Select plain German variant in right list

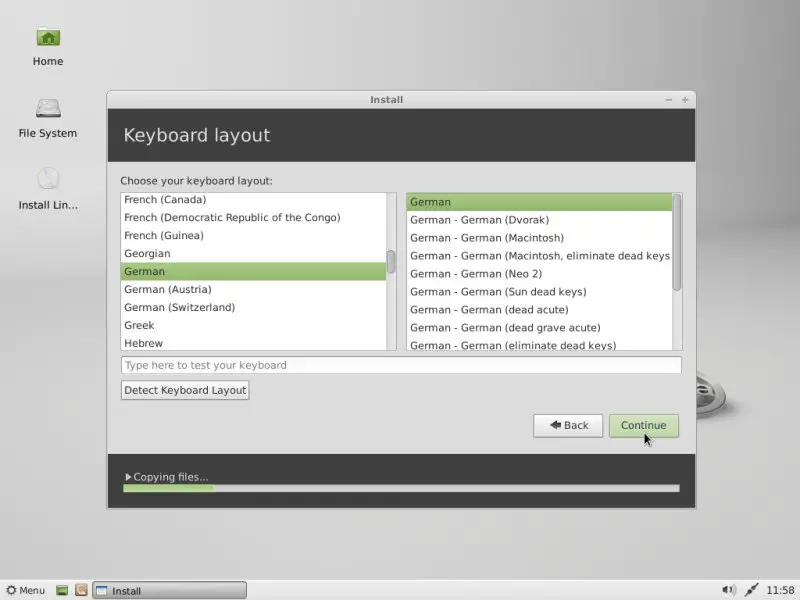(539, 202)
